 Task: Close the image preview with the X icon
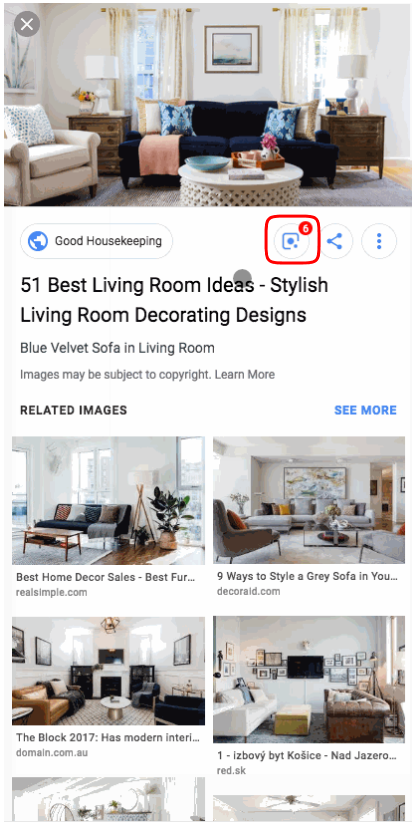point(27,24)
